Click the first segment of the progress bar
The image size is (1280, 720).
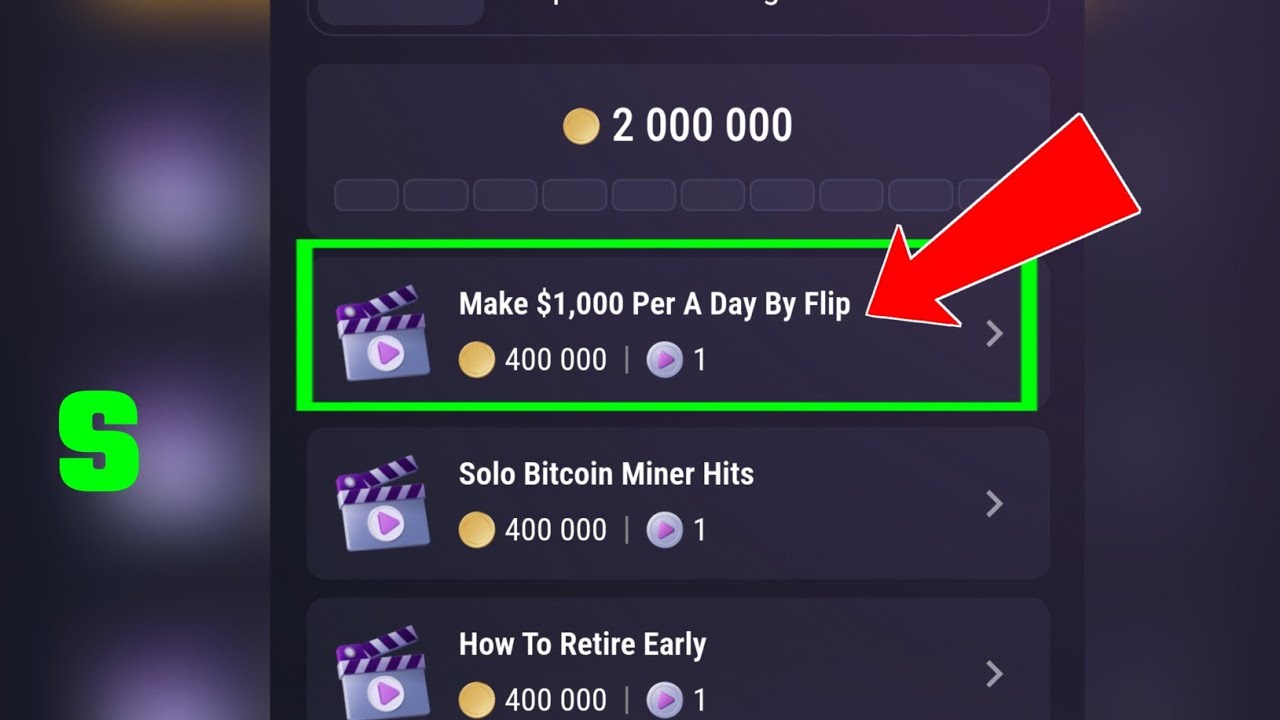[366, 195]
